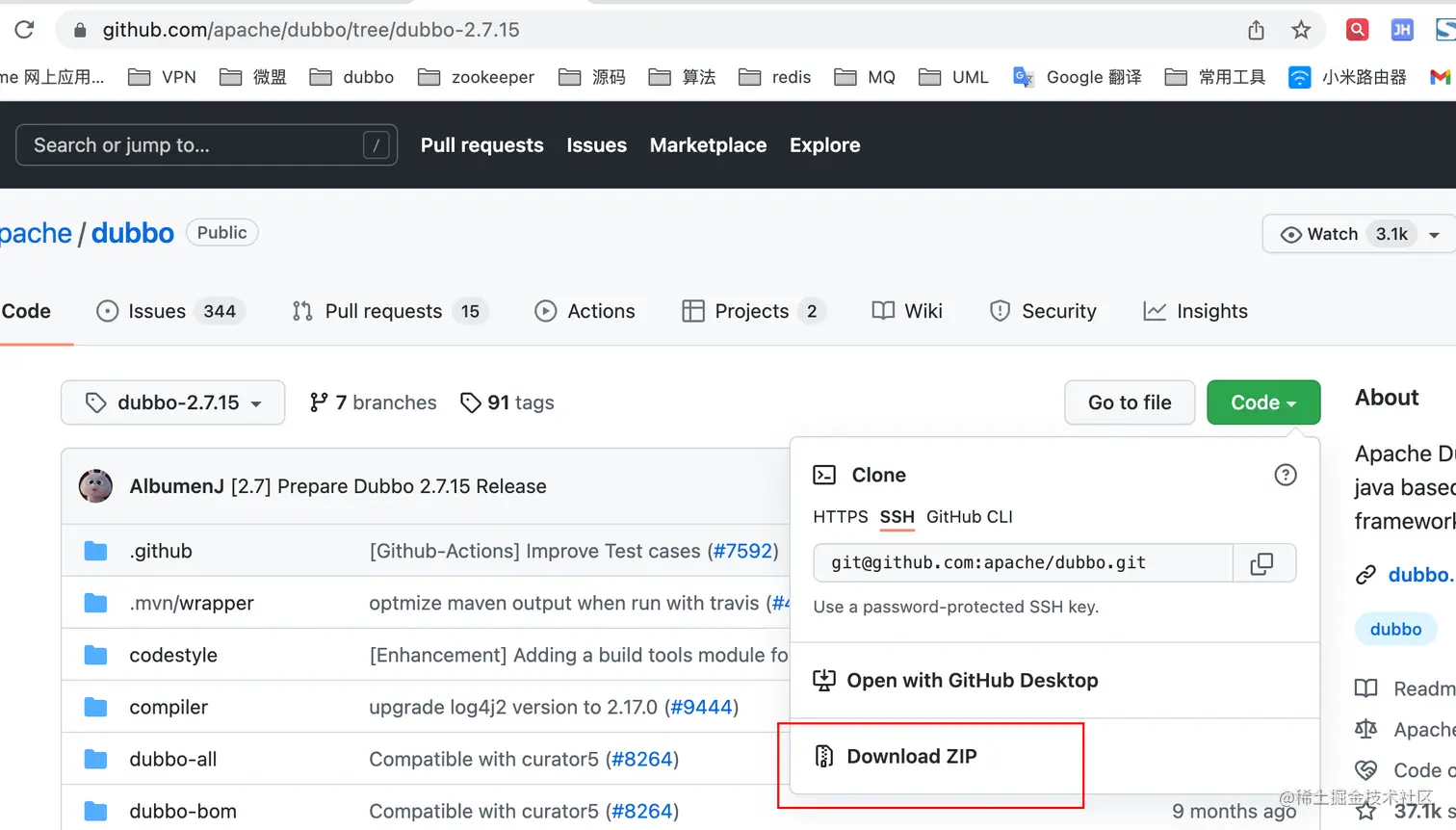Open the Prepare Dubbo 2.7.15 Release commit

click(x=389, y=486)
